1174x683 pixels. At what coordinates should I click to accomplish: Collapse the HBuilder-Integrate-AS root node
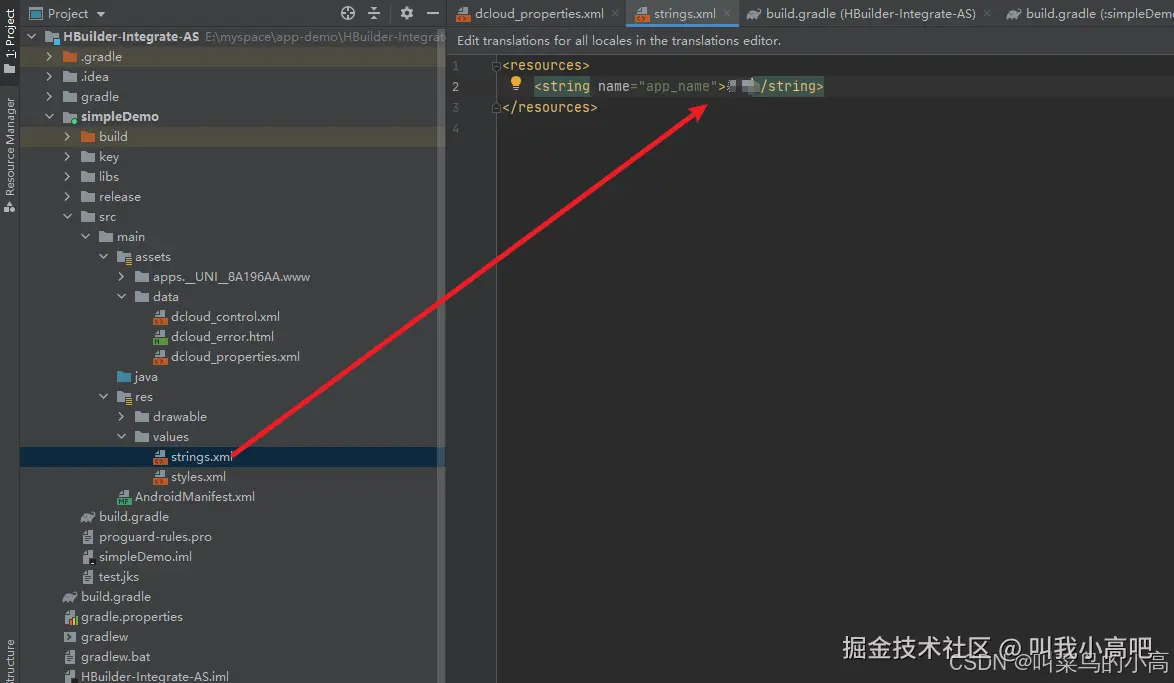pos(31,37)
